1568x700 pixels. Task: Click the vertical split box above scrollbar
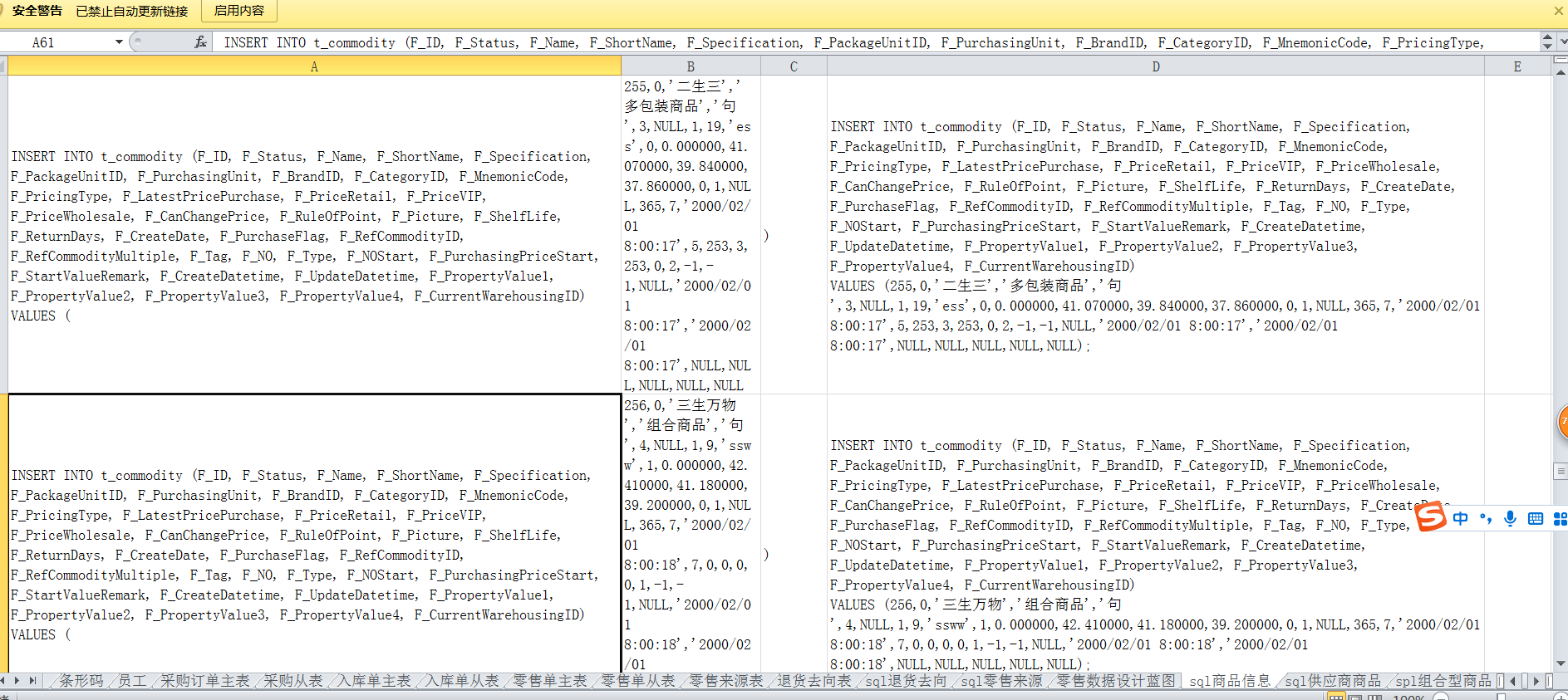(1560, 61)
